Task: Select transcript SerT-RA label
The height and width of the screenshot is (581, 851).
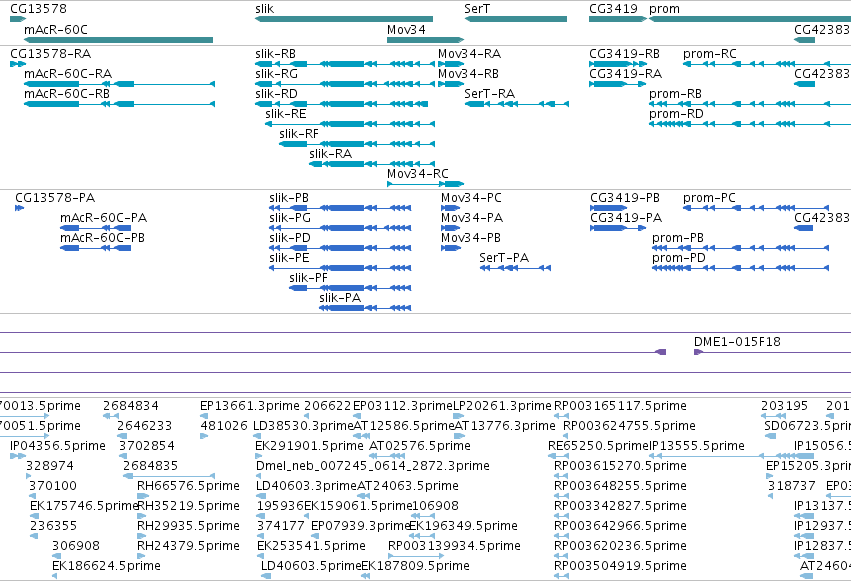Action: pyautogui.click(x=490, y=94)
